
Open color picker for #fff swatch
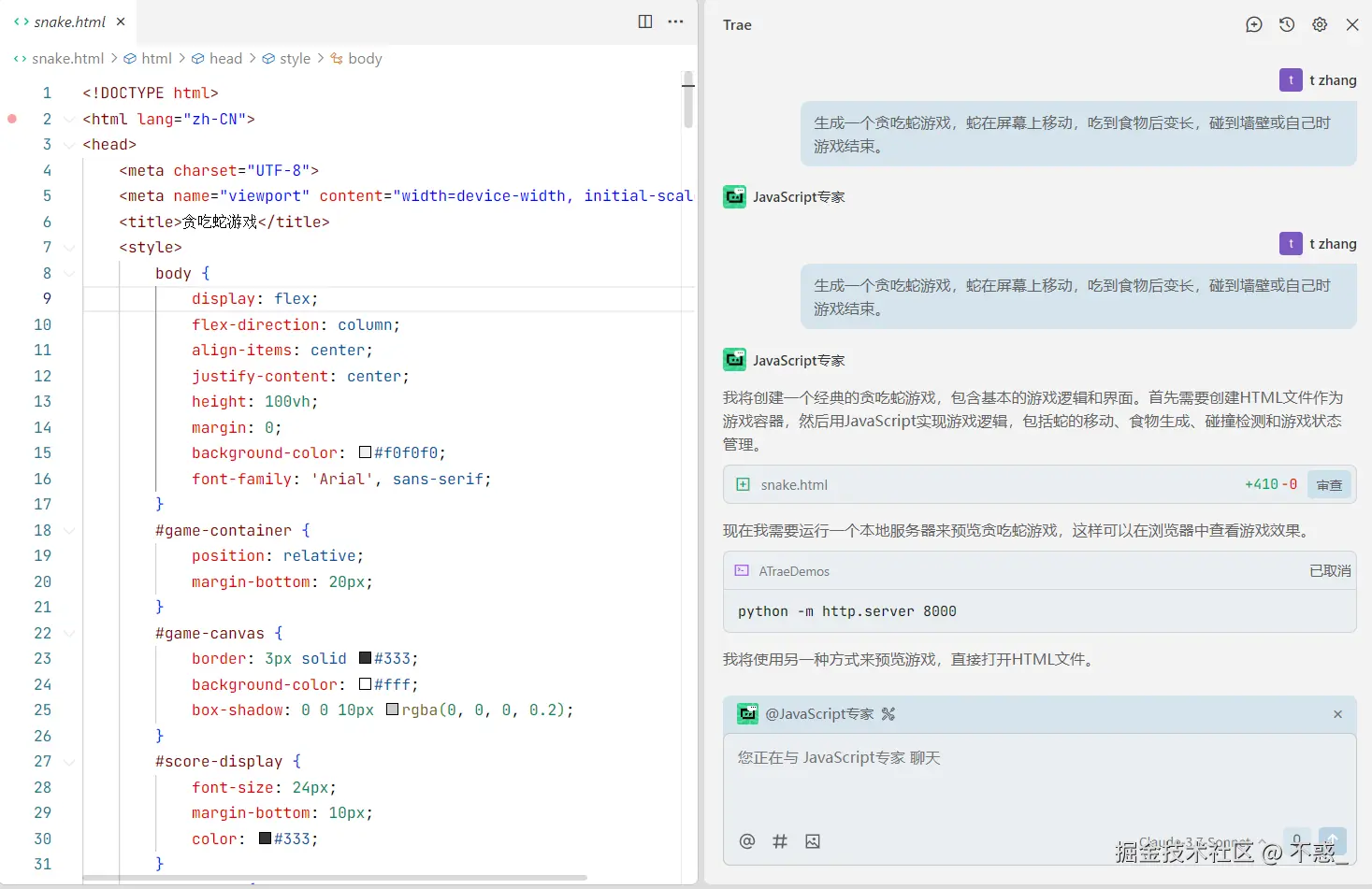pos(366,684)
